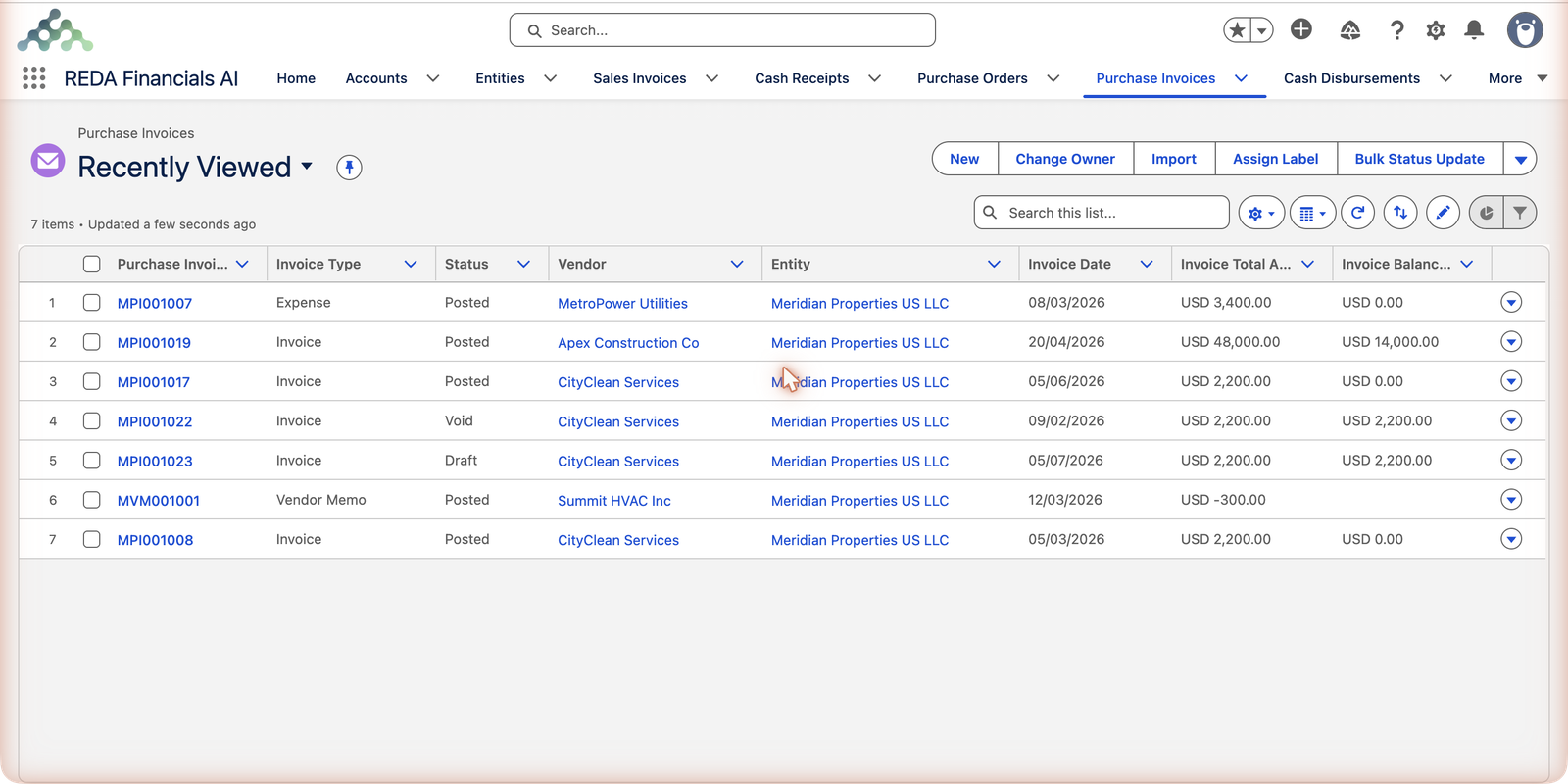Open the Setup gear icon

[1436, 30]
